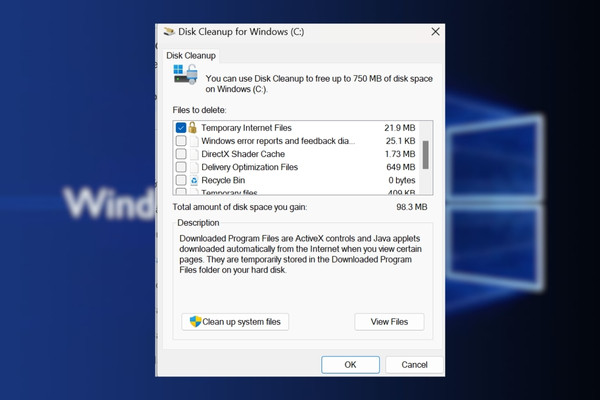Check the Recycle Bin checkbox
Viewport: 600px width, 400px height.
181,180
